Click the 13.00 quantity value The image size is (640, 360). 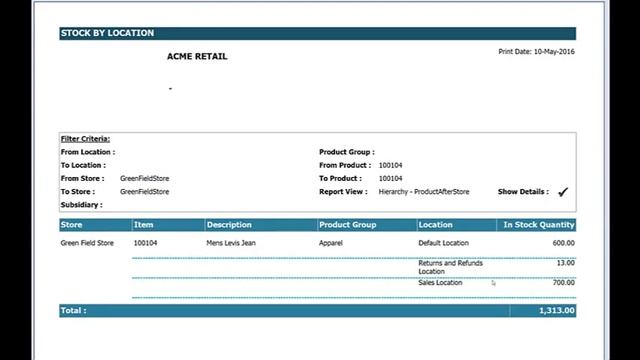pos(566,263)
